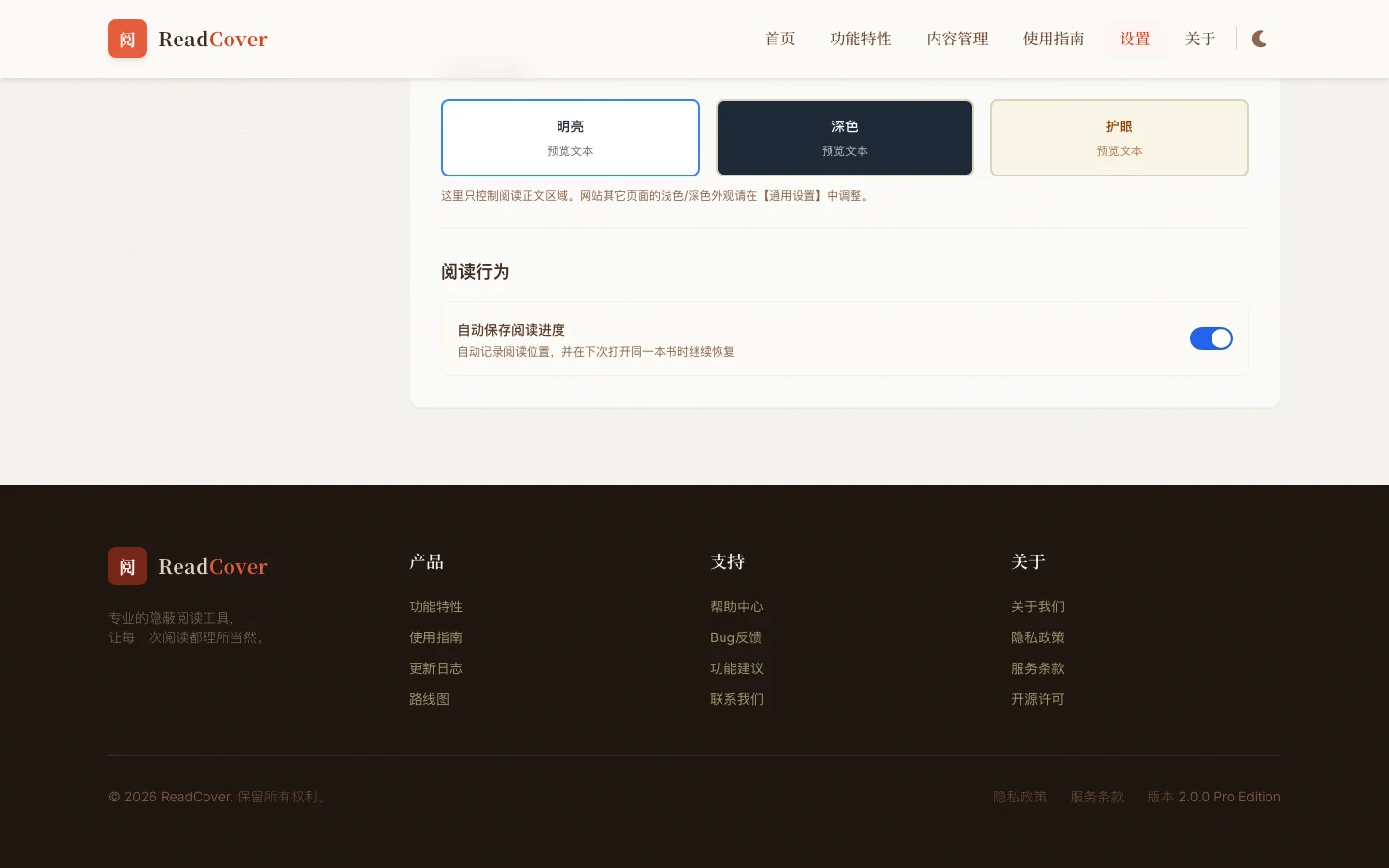Screen dimensions: 1389x868
Task: Open the 功能建议 footer link
Action: pos(737,668)
